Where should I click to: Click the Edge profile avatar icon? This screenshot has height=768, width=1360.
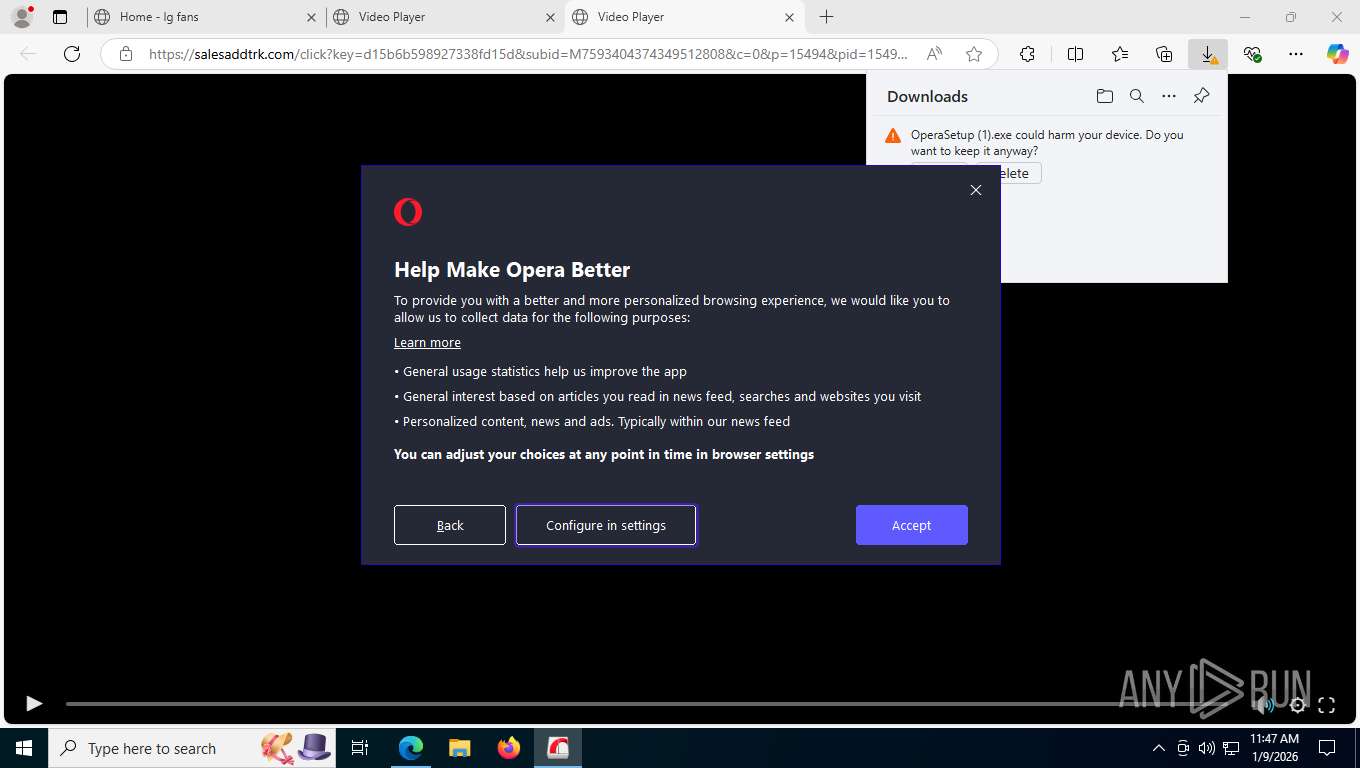click(21, 17)
